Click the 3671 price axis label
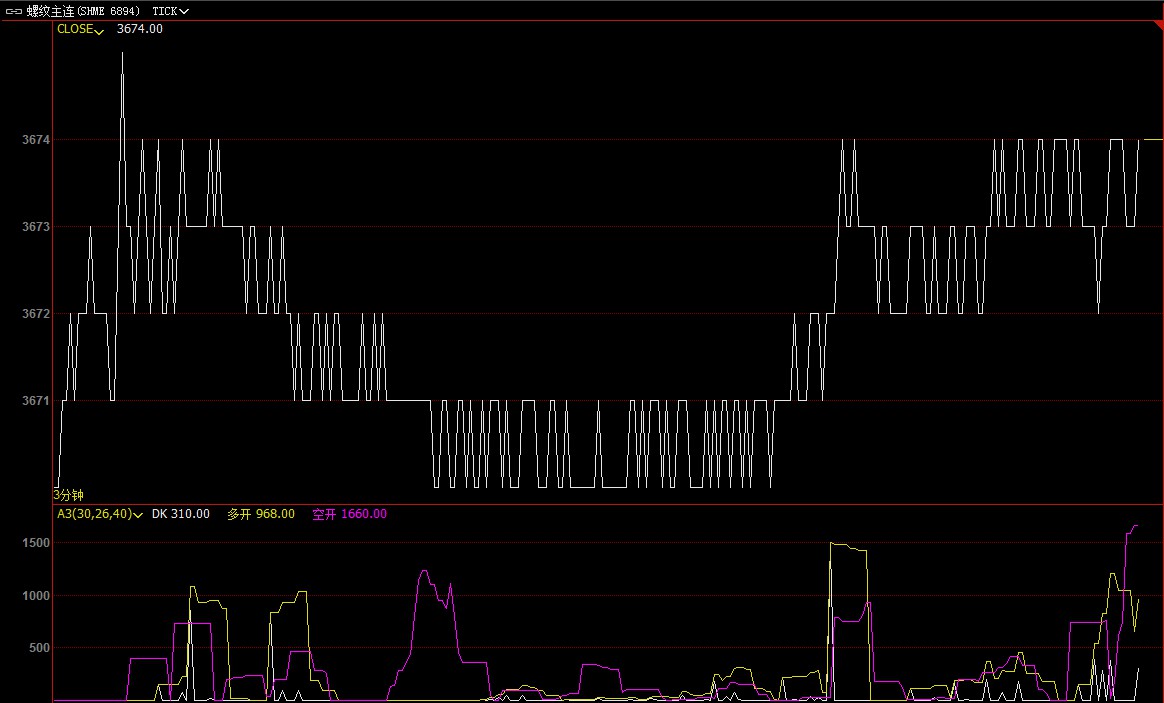The height and width of the screenshot is (703, 1164). 35,401
